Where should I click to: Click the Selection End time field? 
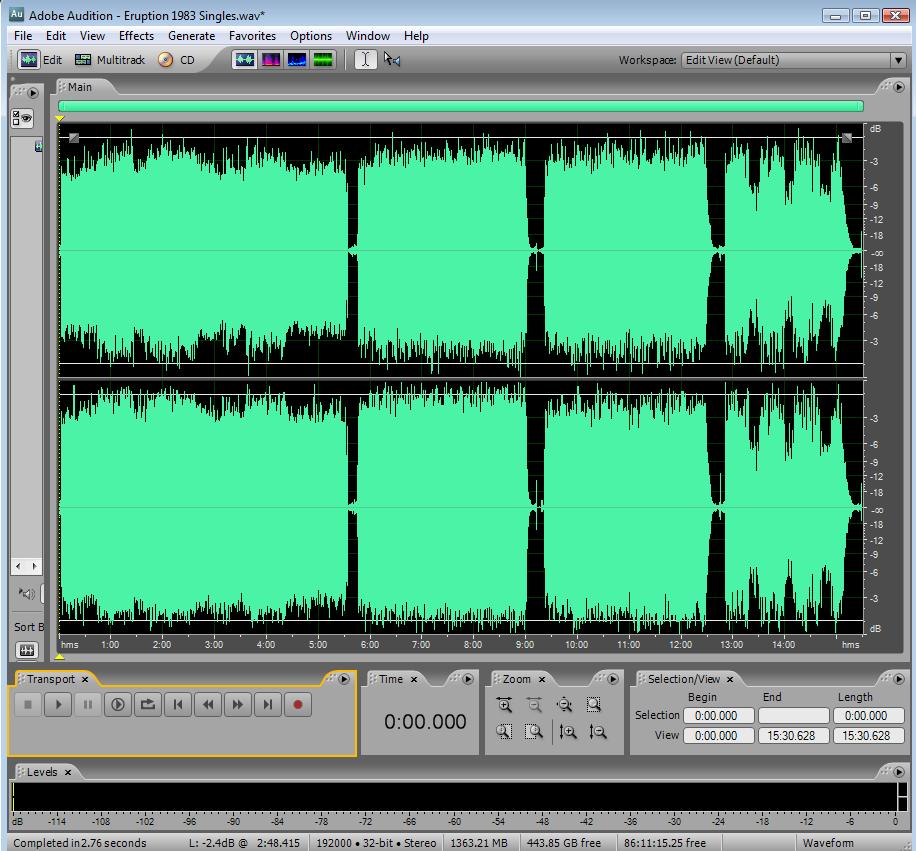coord(793,716)
